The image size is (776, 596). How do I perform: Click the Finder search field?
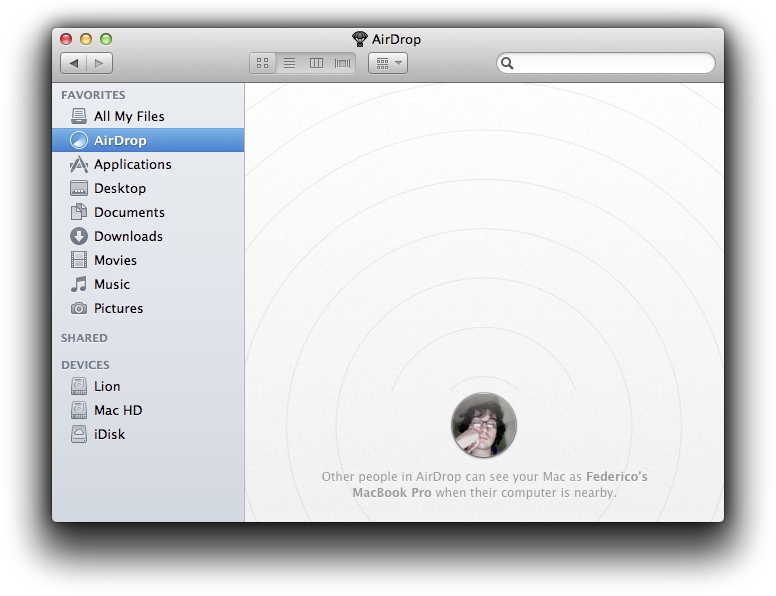click(606, 63)
